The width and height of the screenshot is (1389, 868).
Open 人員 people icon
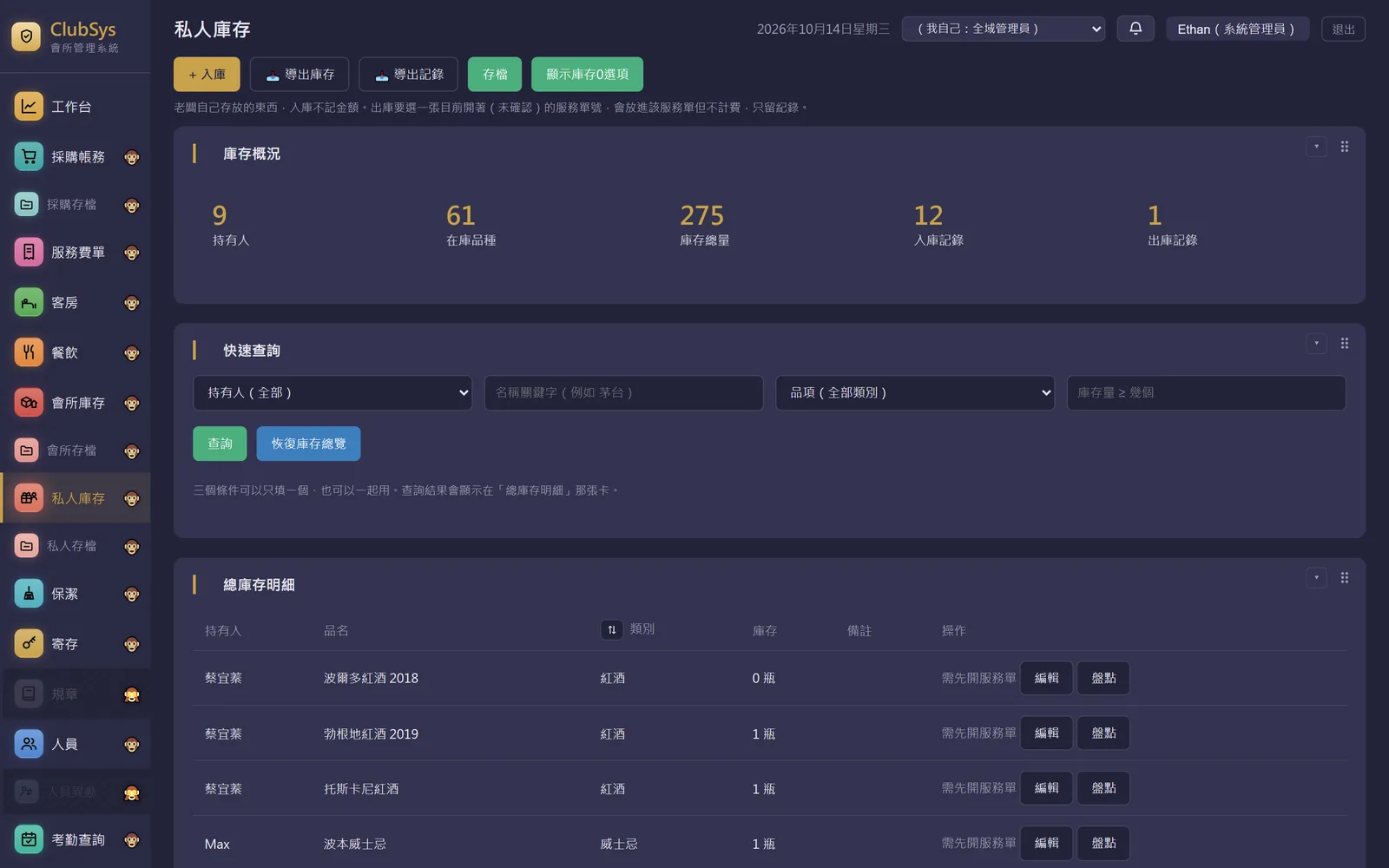[x=29, y=744]
